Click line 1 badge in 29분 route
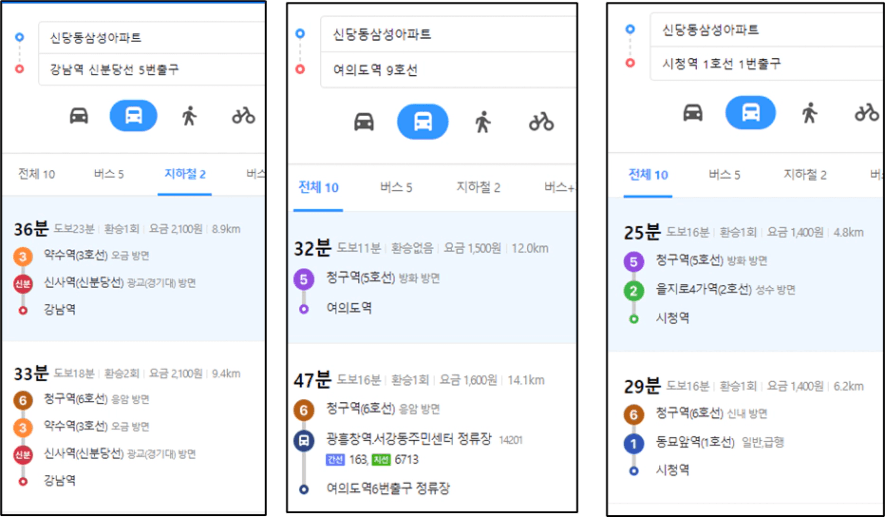This screenshot has height=517, width=885. point(633,444)
